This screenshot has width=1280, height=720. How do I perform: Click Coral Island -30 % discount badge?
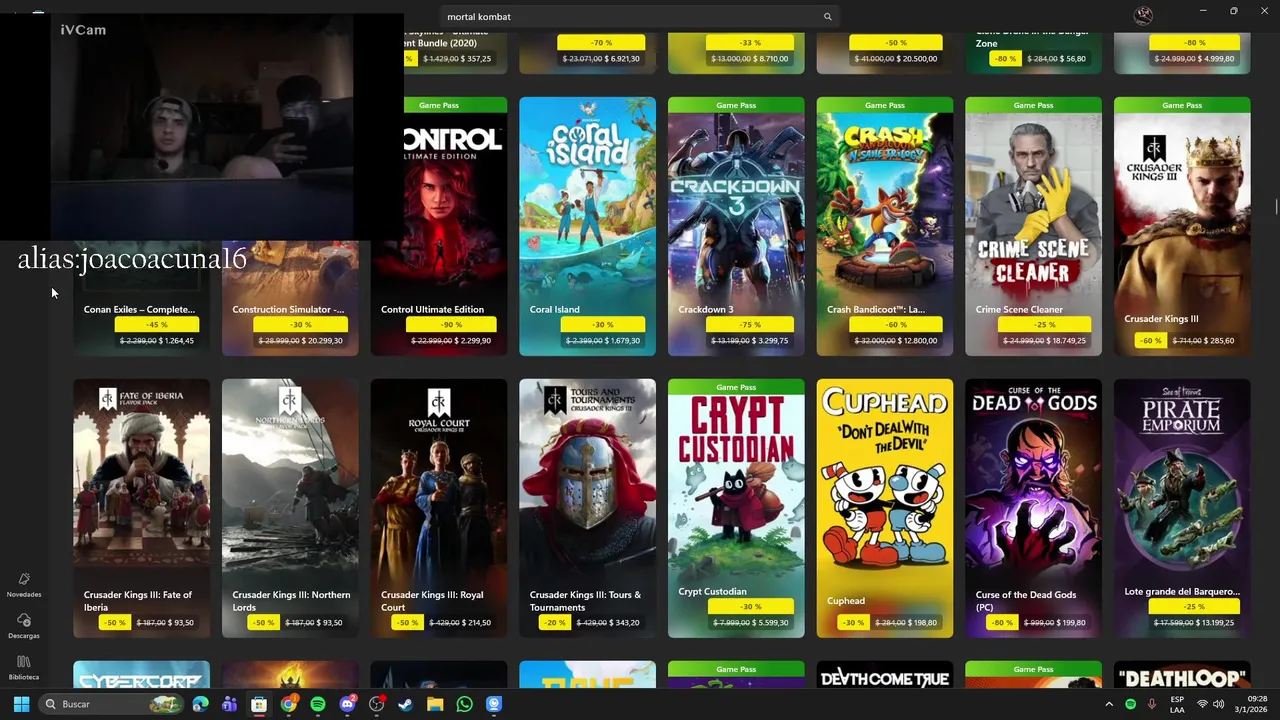[602, 324]
